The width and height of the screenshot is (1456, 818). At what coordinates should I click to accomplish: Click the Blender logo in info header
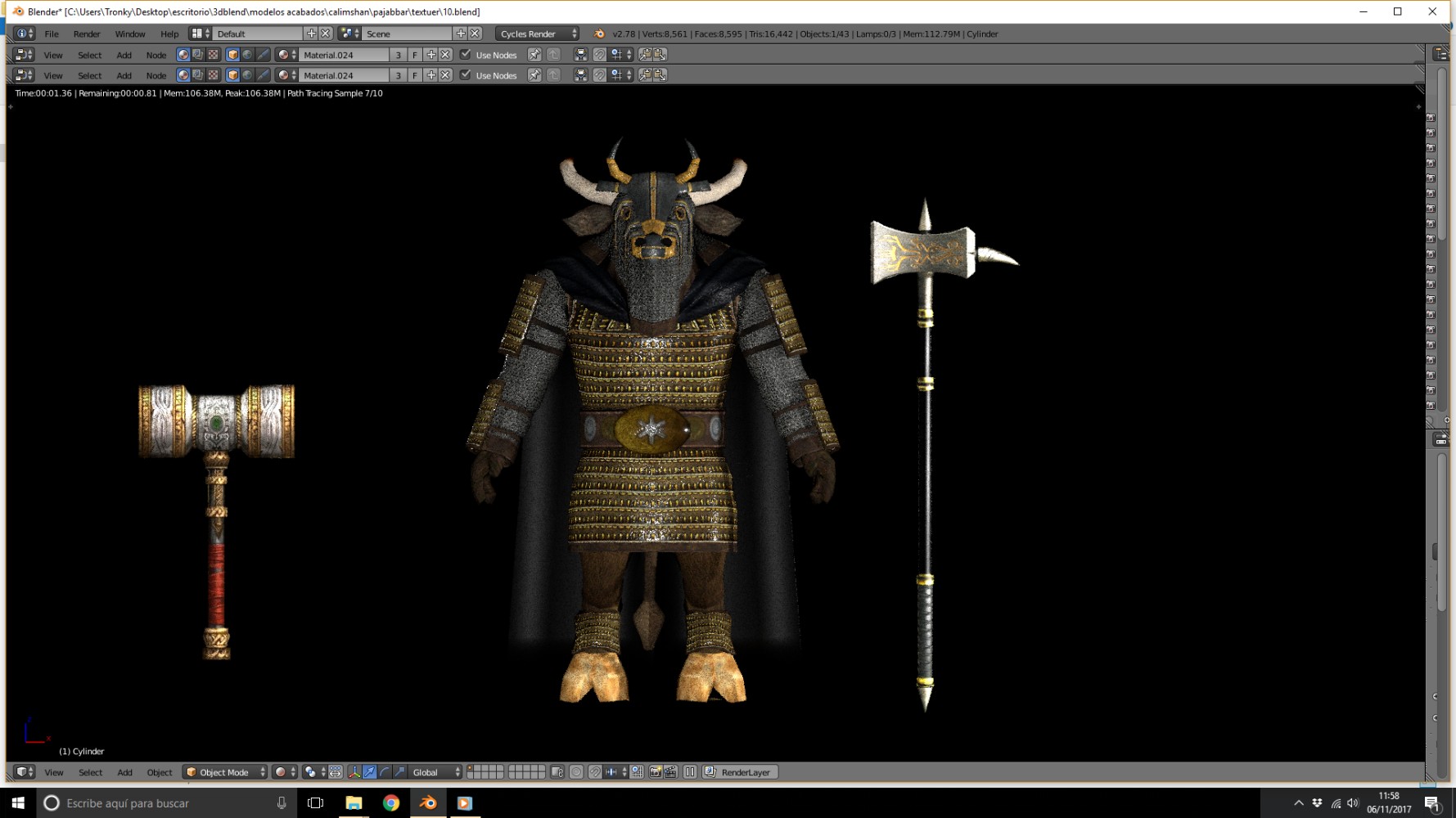pos(599,34)
